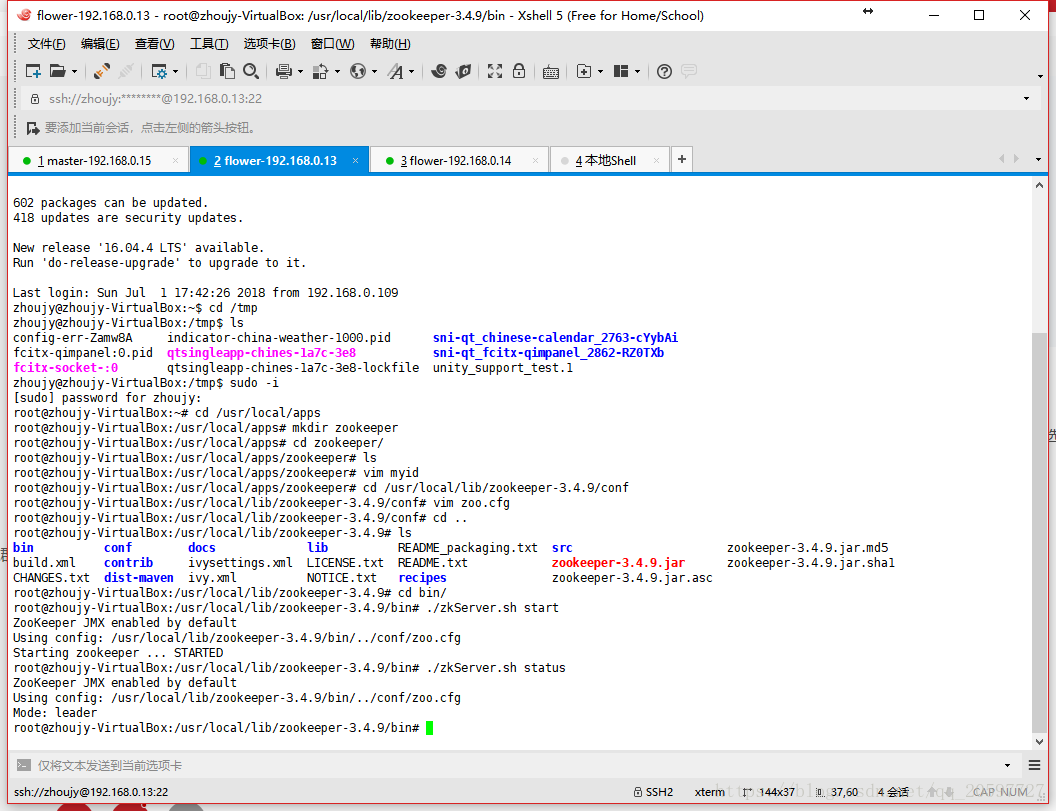This screenshot has width=1056, height=811.
Task: Click the compose bar send-target icon
Action: pyautogui.click(x=24, y=765)
